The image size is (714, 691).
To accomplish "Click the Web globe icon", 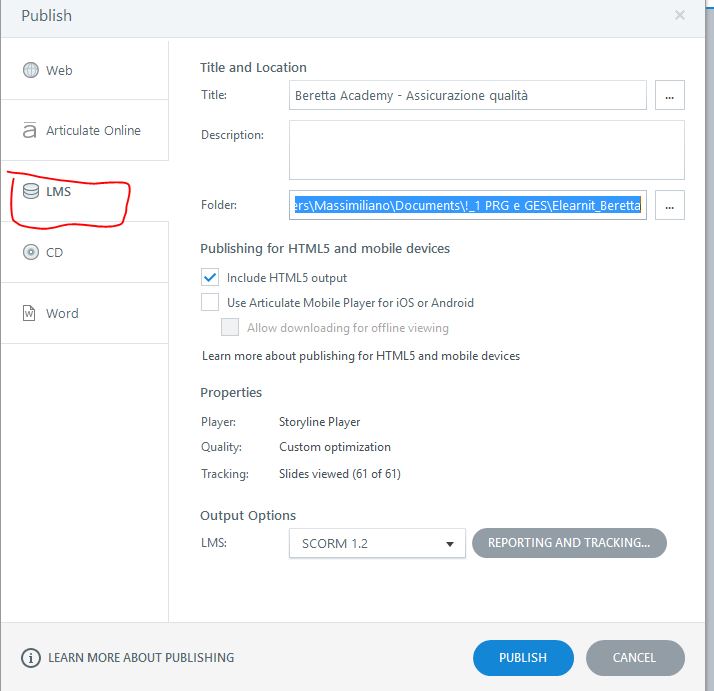I will [x=30, y=71].
